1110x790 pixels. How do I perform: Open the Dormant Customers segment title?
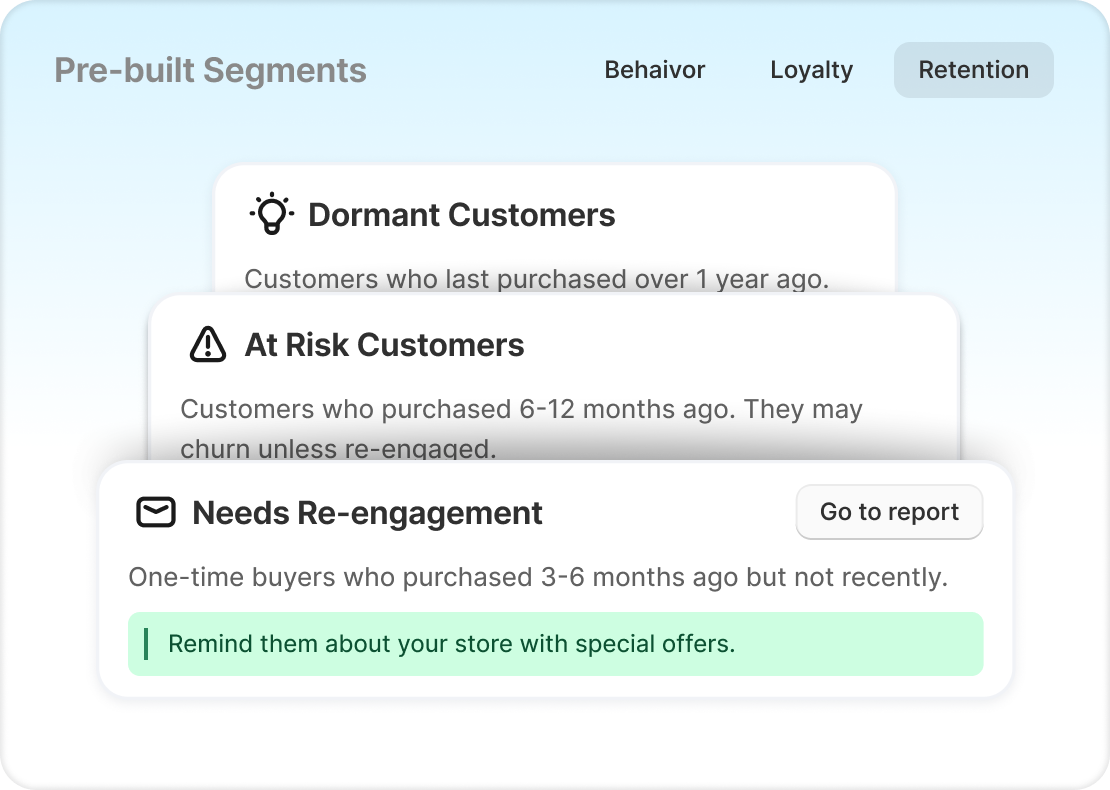(x=461, y=215)
